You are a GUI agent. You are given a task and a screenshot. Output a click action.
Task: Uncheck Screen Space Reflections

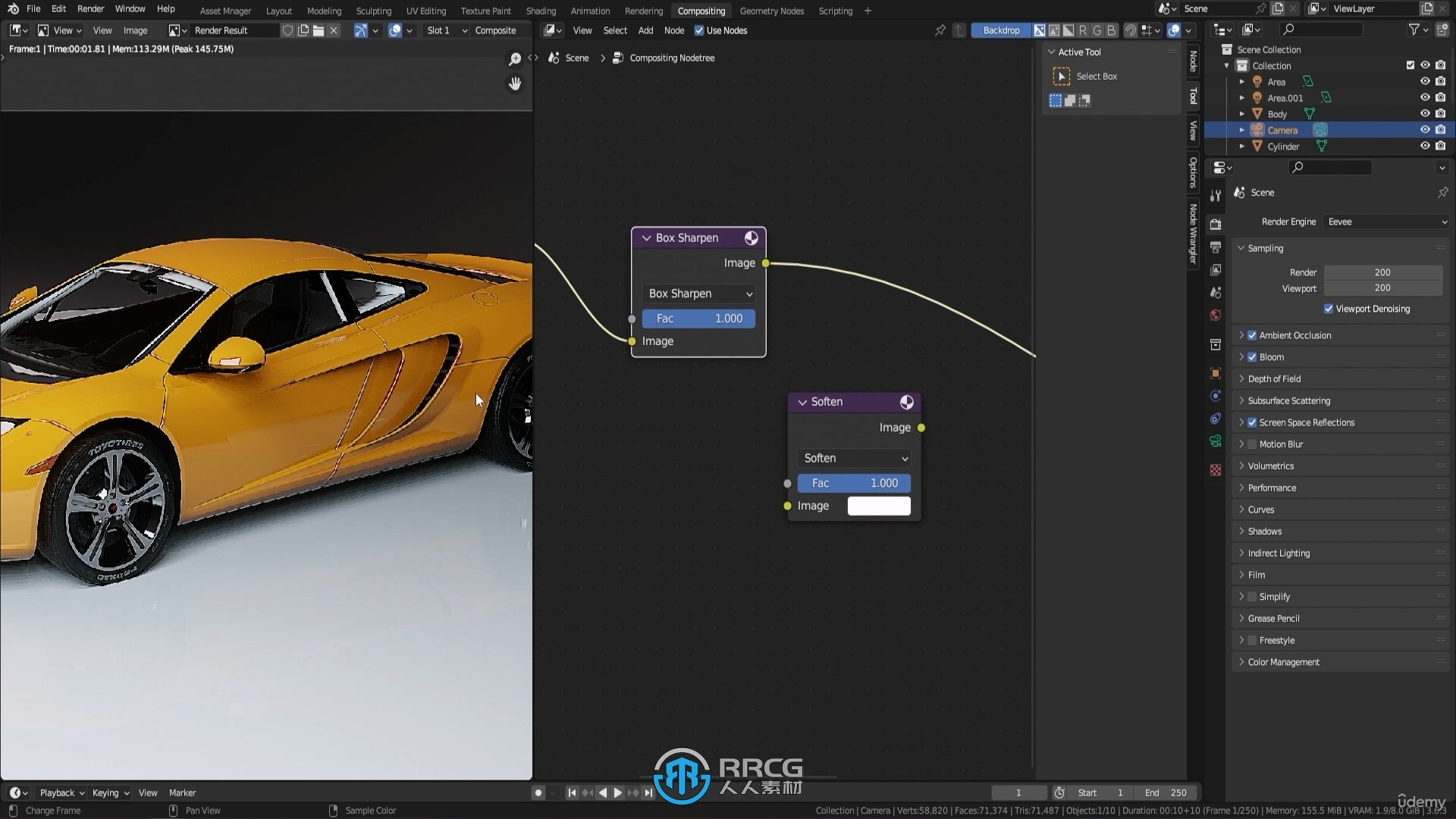pos(1252,422)
